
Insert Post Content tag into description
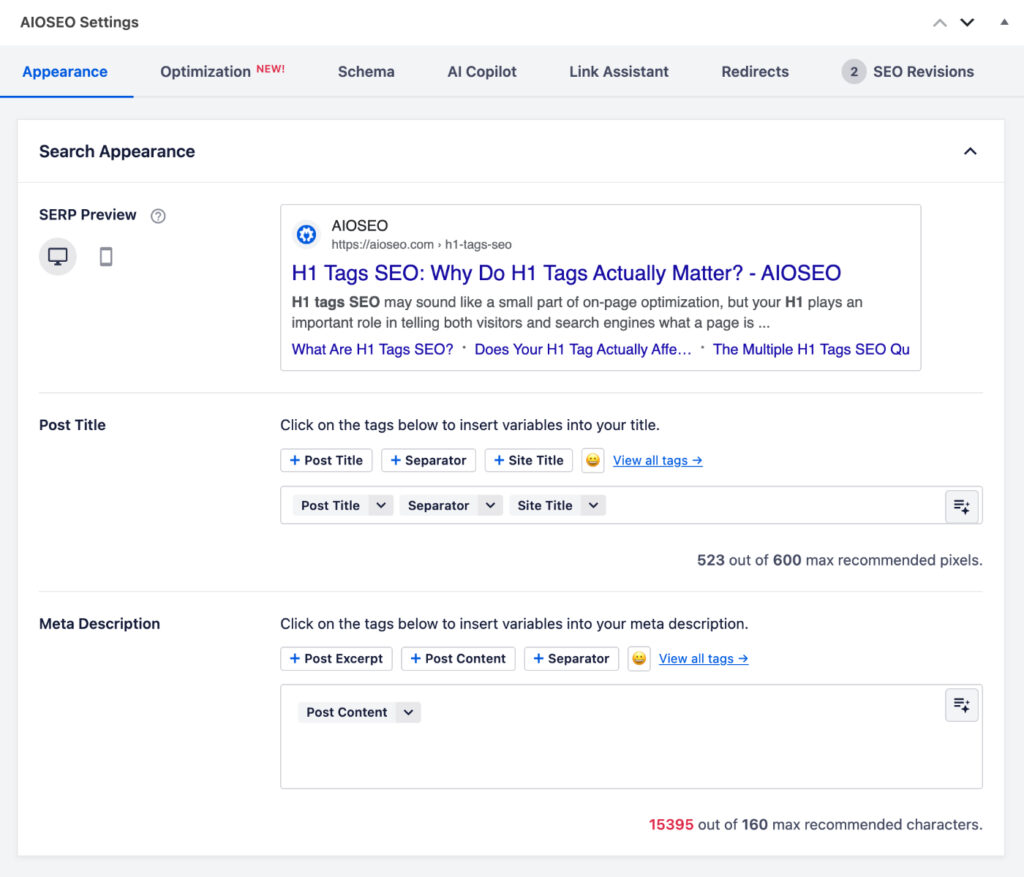[458, 658]
